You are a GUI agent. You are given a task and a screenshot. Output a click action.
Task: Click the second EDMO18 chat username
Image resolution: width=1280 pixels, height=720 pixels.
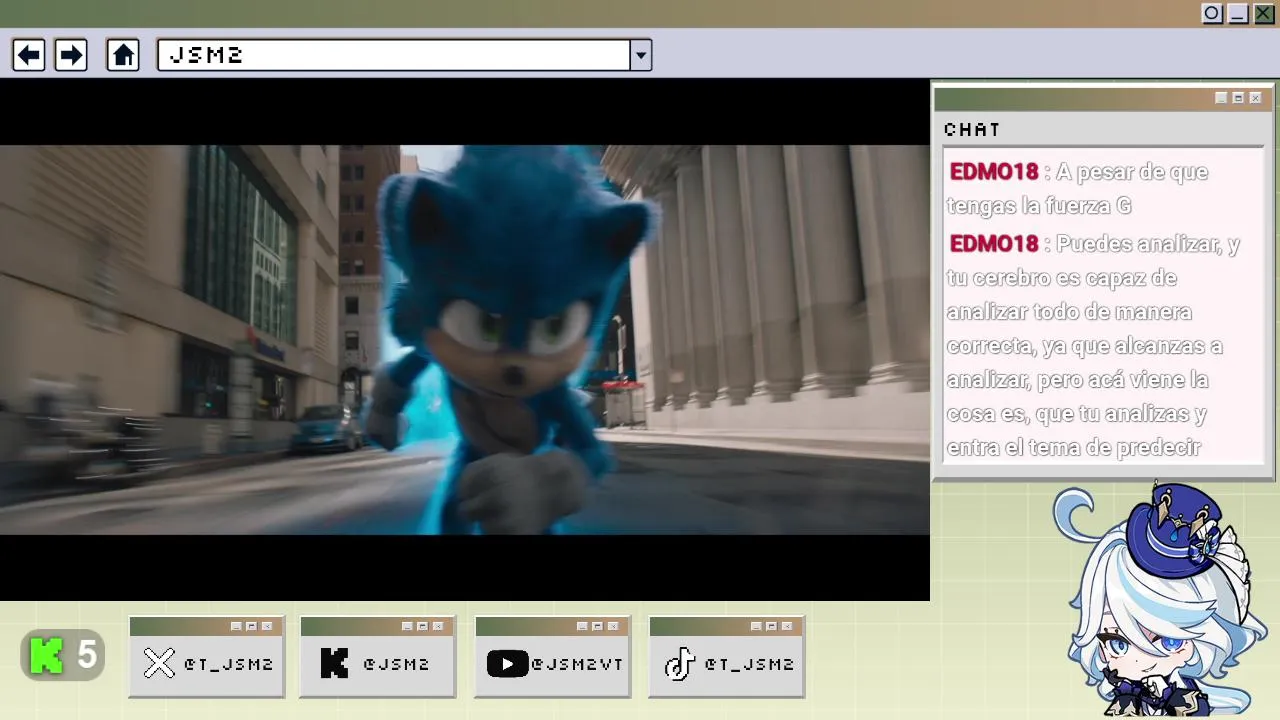point(994,244)
